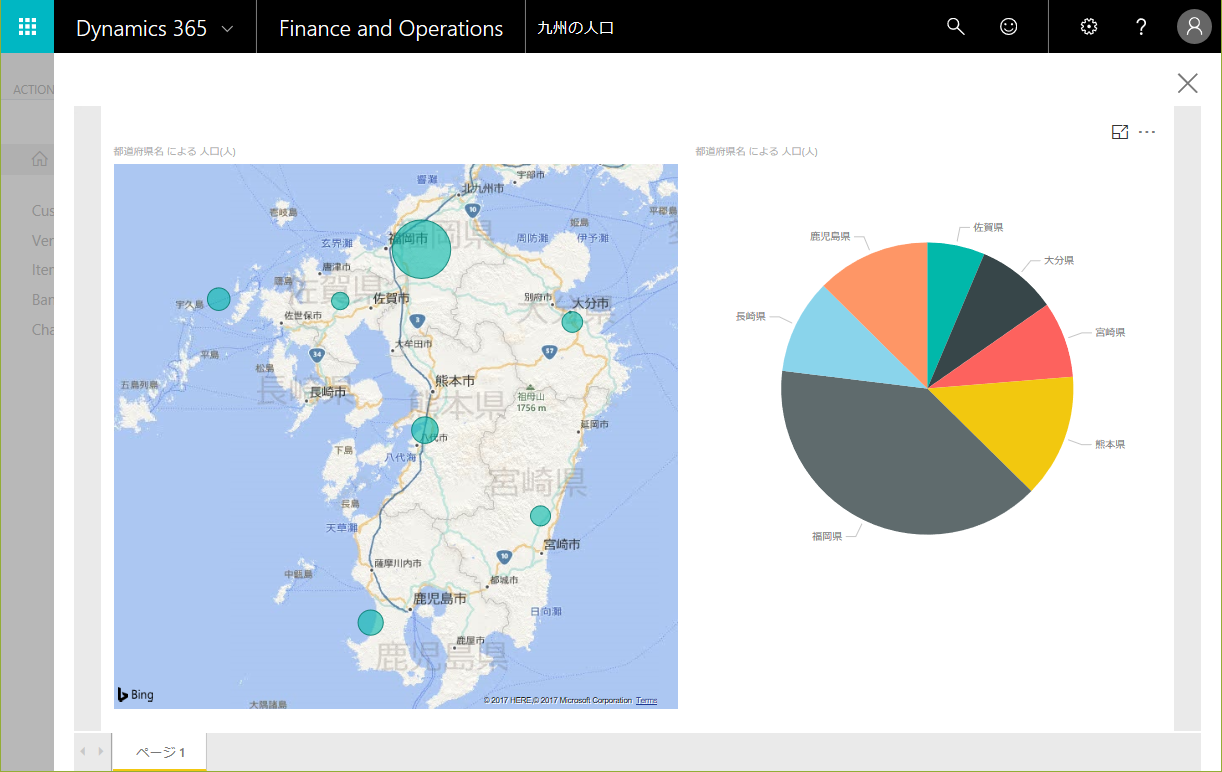Click 鹿屋市 label on the map
Image resolution: width=1222 pixels, height=772 pixels.
point(470,640)
